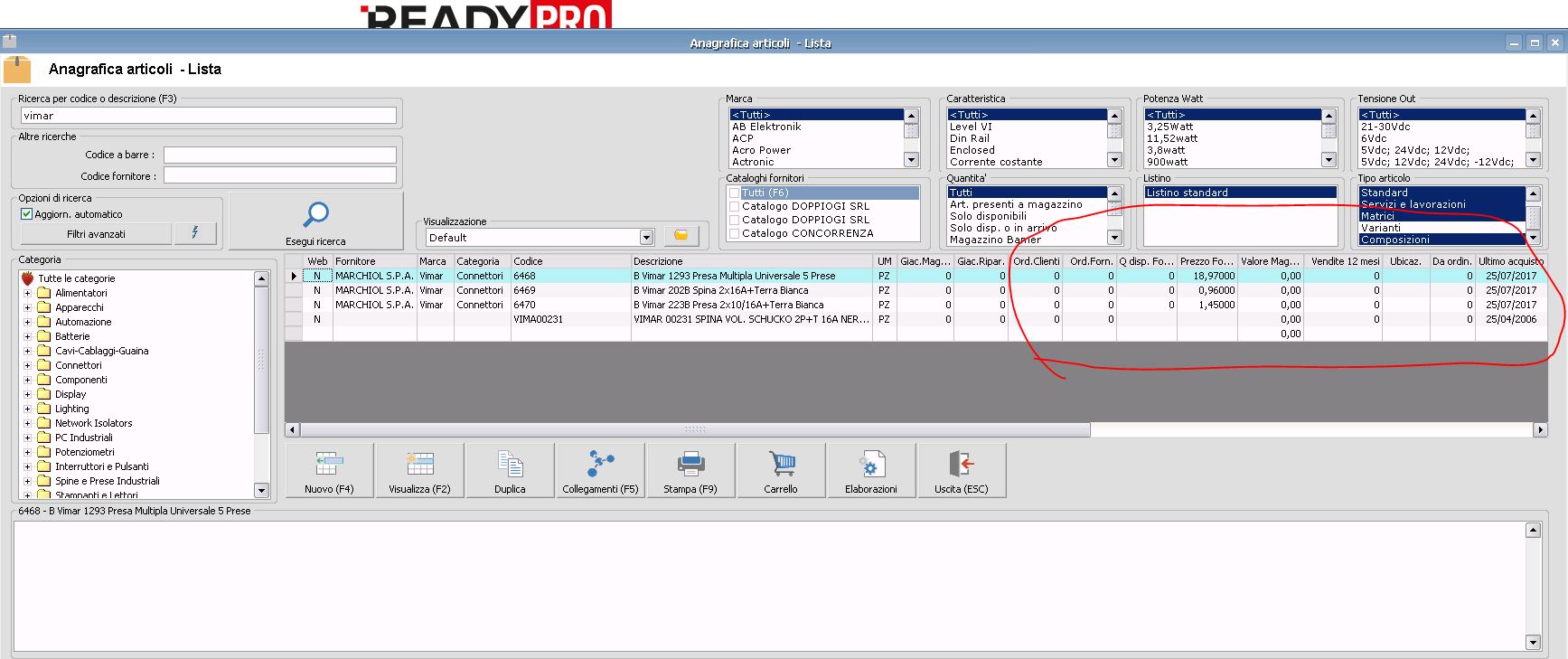1568x659 pixels.
Task: Click the horizontal table scrollbar thumb
Action: (694, 429)
